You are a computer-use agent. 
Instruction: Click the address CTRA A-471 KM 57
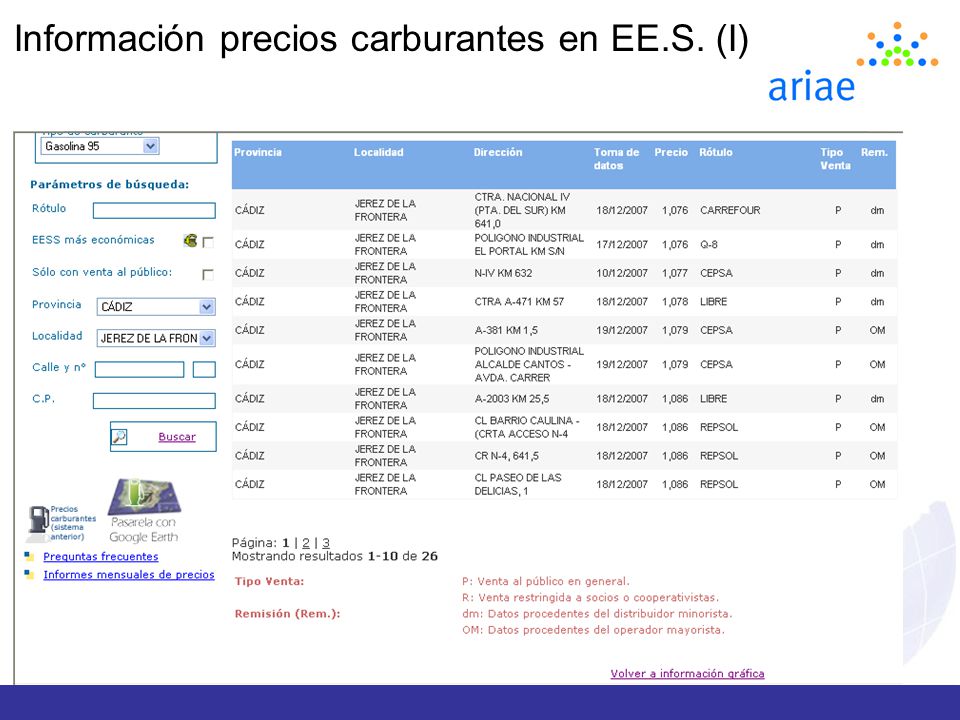pos(519,301)
